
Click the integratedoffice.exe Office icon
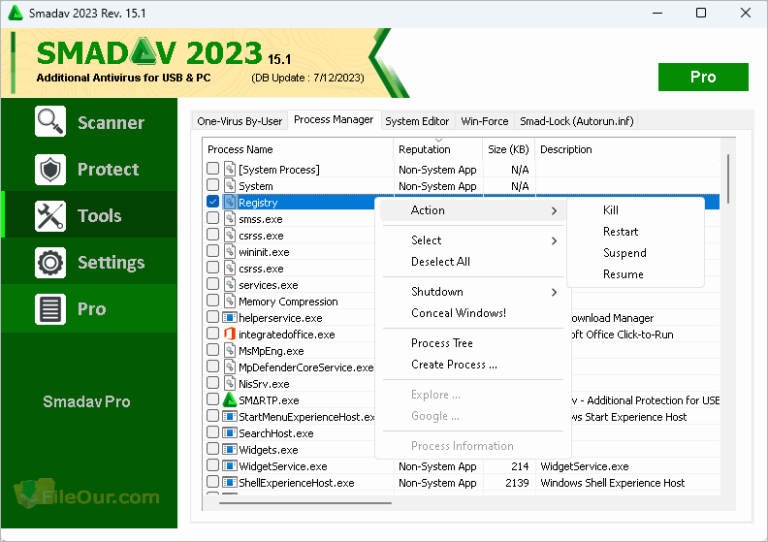230,334
